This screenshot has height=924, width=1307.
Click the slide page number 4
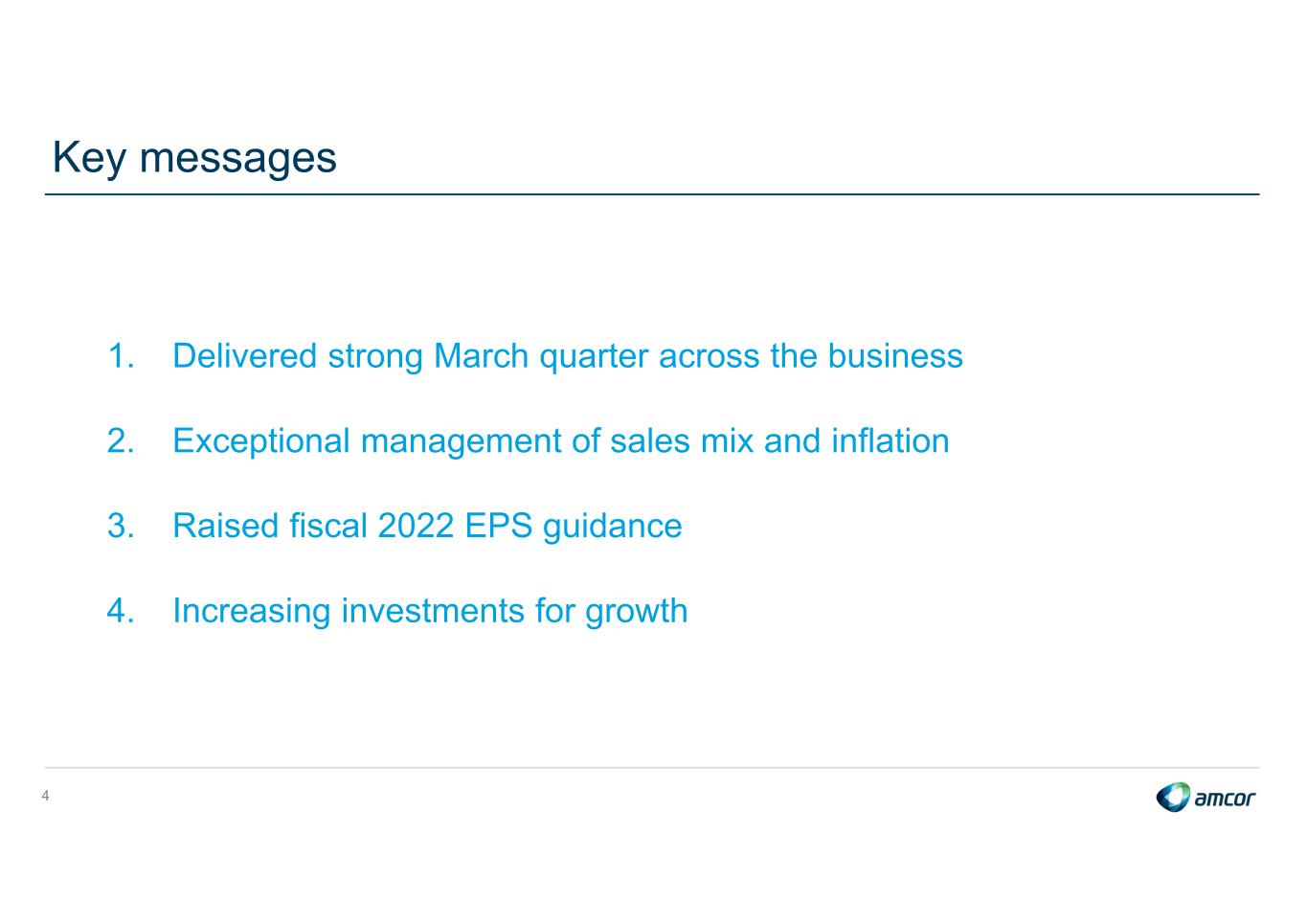pos(45,796)
